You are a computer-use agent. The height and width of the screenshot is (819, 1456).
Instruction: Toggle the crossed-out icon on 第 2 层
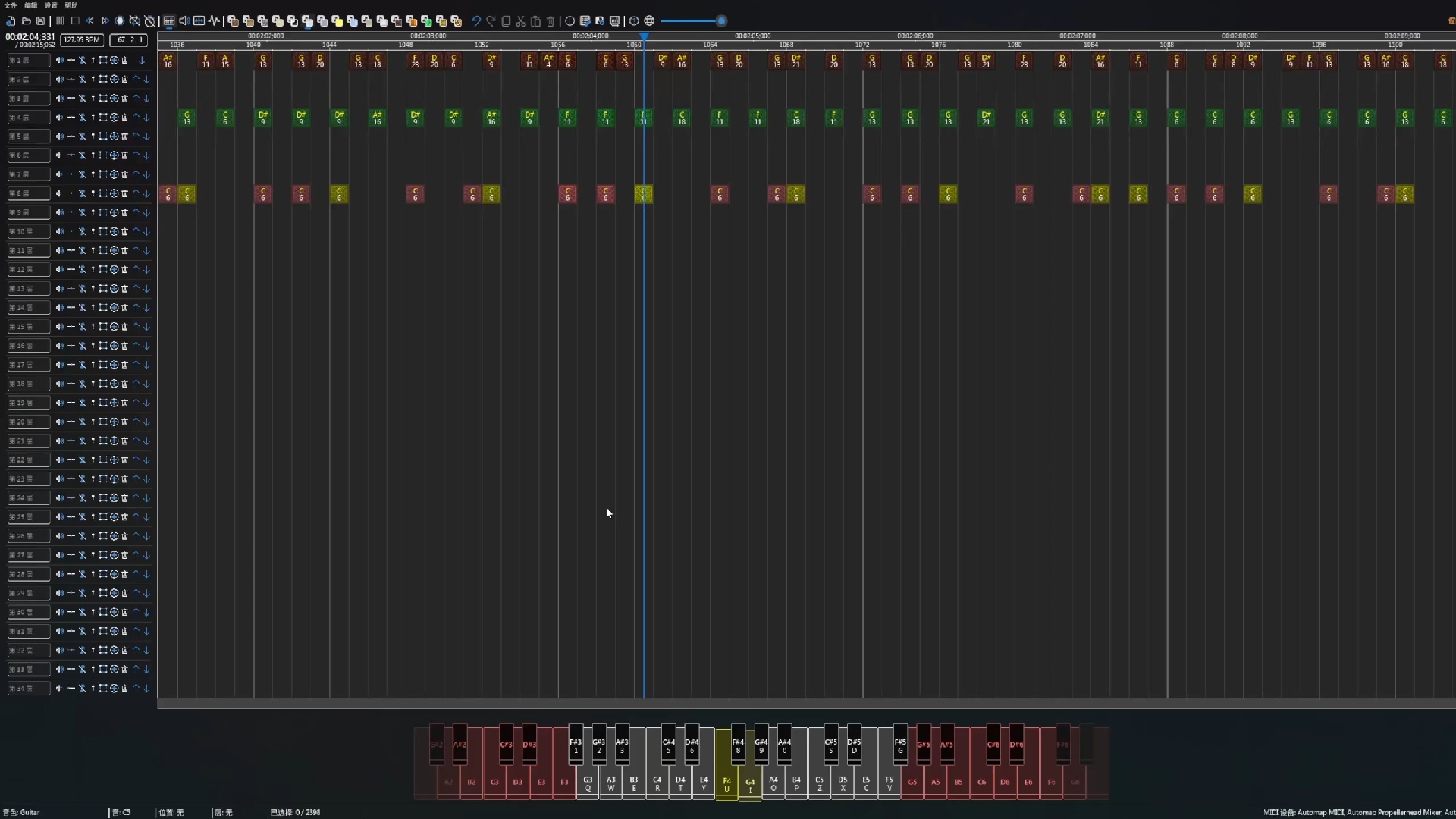pos(83,79)
